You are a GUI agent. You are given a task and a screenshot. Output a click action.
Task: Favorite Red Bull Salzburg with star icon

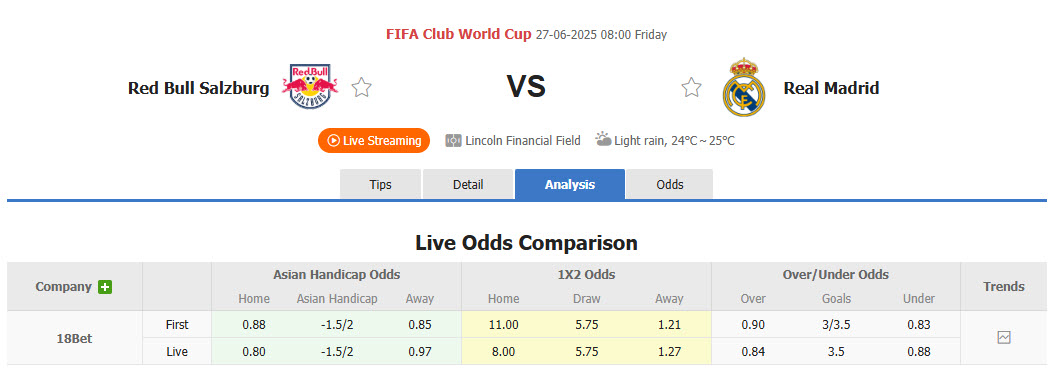[x=362, y=87]
